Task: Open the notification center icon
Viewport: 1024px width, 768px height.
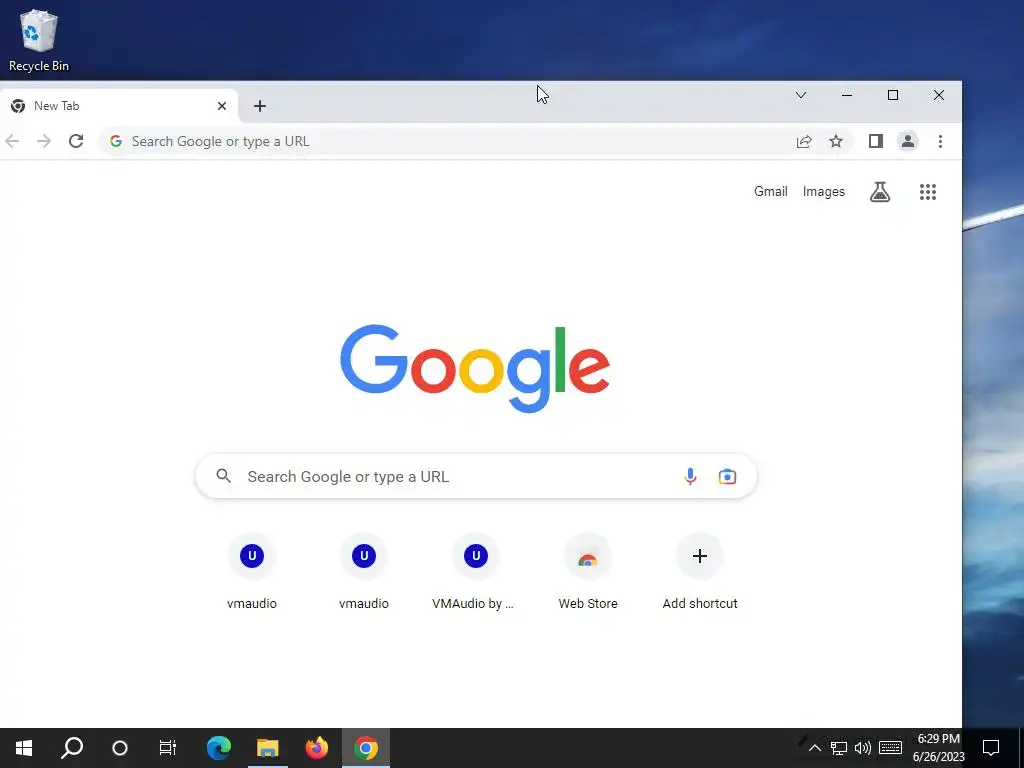Action: (991, 748)
